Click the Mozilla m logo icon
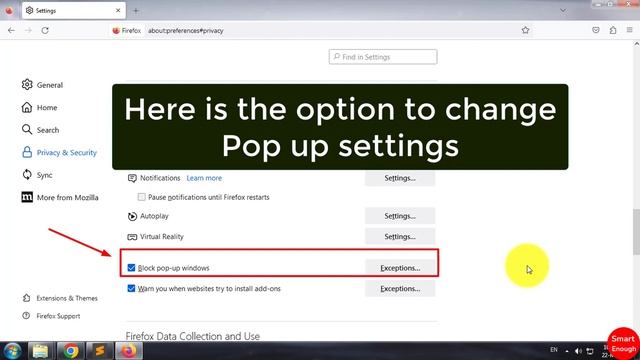640x360 pixels. pyautogui.click(x=27, y=198)
